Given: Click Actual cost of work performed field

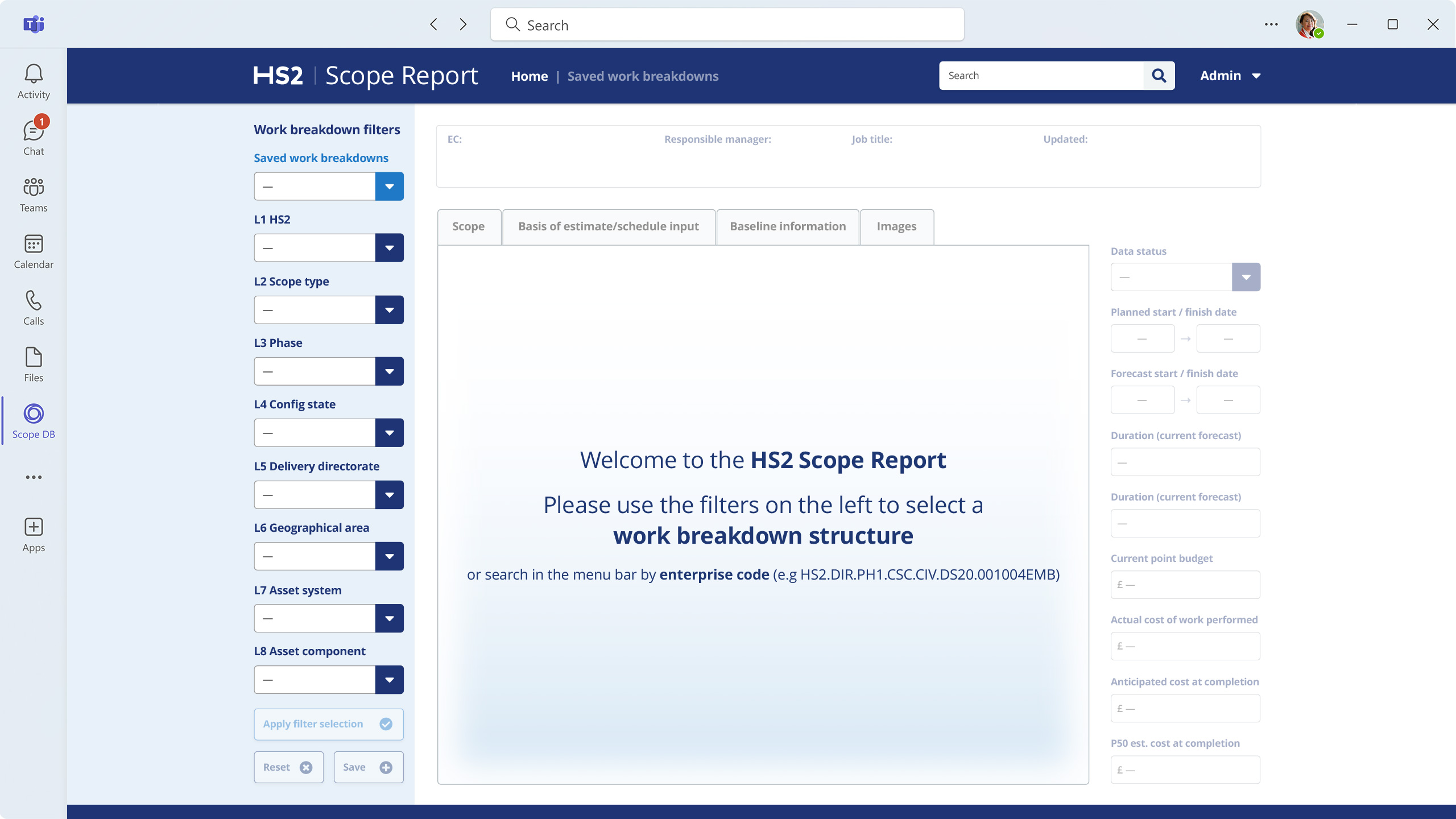Looking at the screenshot, I should point(1185,646).
